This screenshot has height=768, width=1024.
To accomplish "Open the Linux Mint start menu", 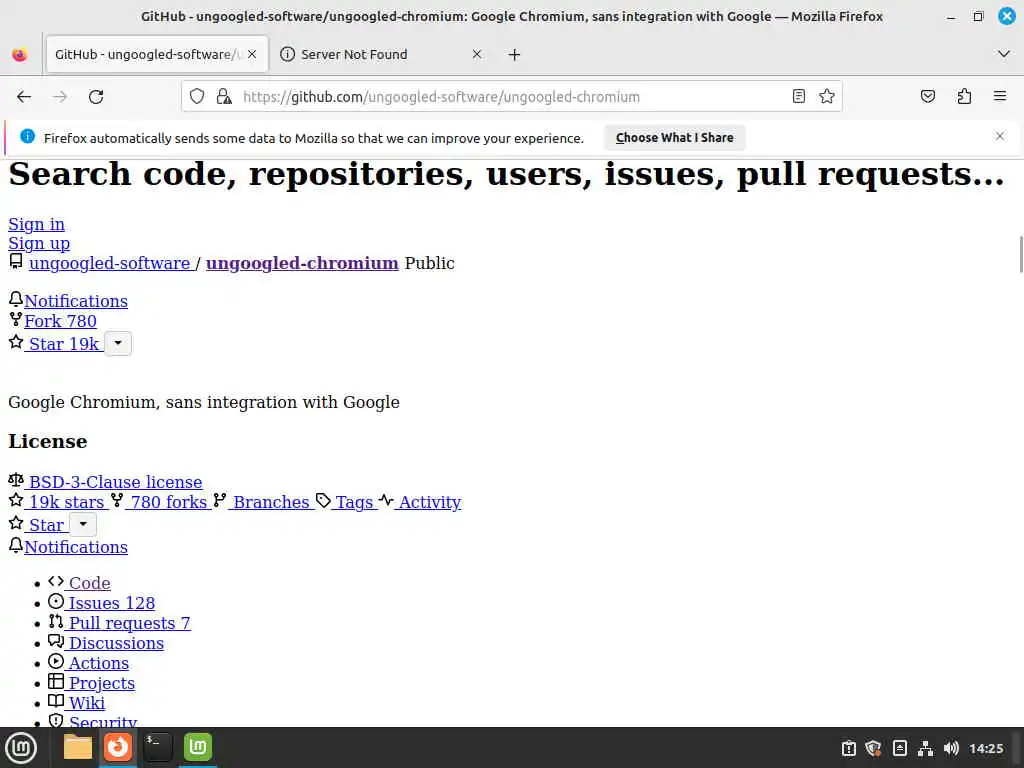I will point(21,748).
